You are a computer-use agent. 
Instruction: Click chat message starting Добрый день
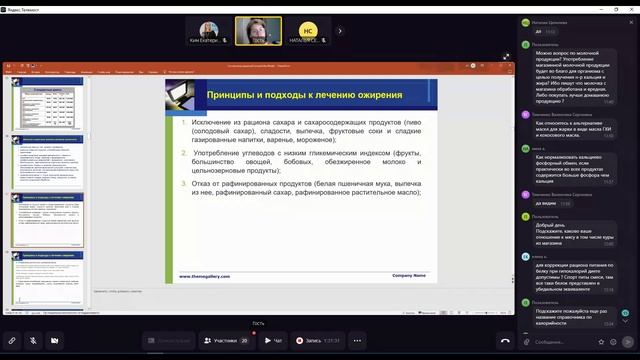point(574,234)
